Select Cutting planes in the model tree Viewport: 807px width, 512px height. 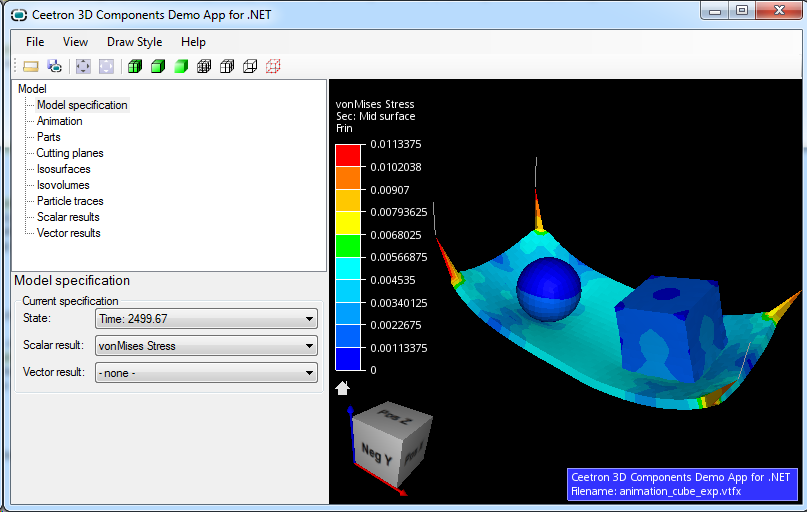70,153
